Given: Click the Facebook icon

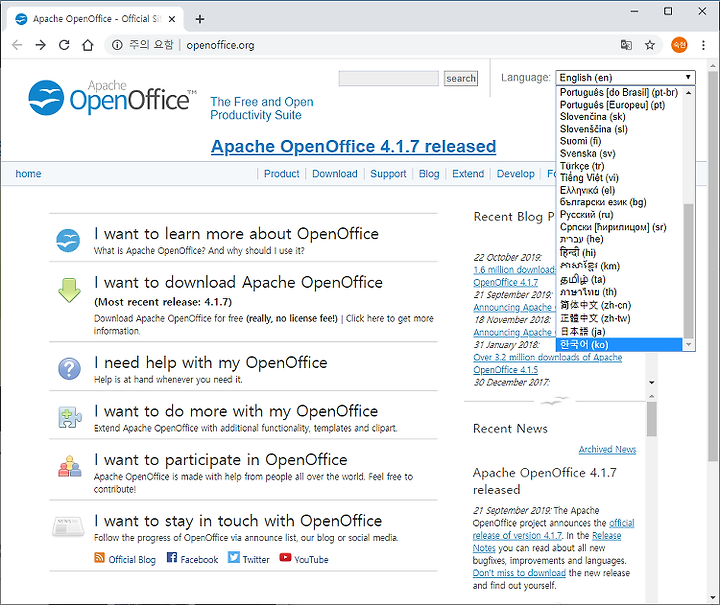Looking at the screenshot, I should tap(172, 557).
